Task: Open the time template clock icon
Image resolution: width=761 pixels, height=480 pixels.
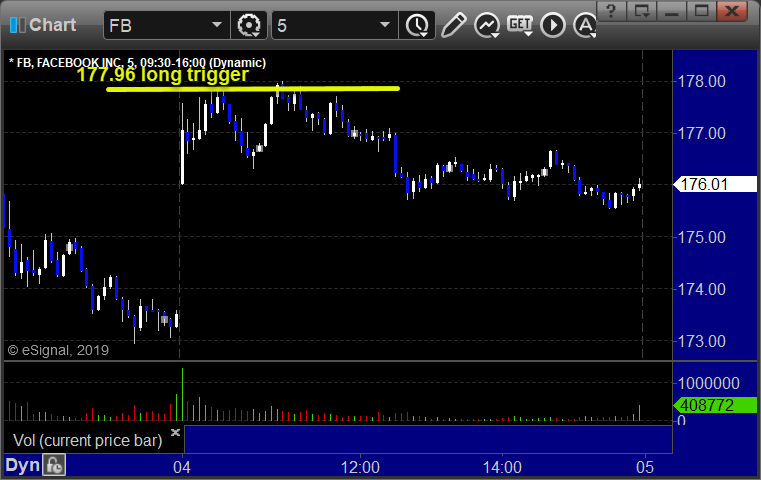Action: tap(417, 25)
